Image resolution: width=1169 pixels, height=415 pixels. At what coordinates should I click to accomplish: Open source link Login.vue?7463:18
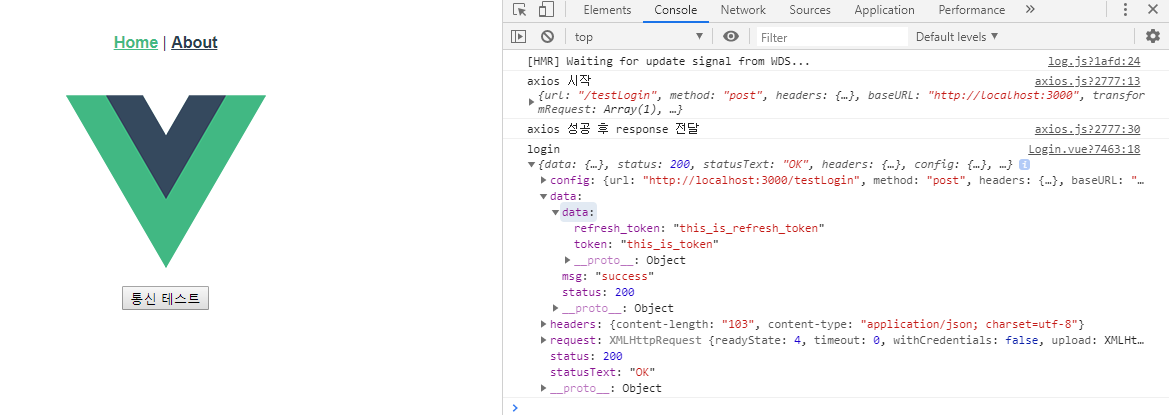tap(1084, 149)
